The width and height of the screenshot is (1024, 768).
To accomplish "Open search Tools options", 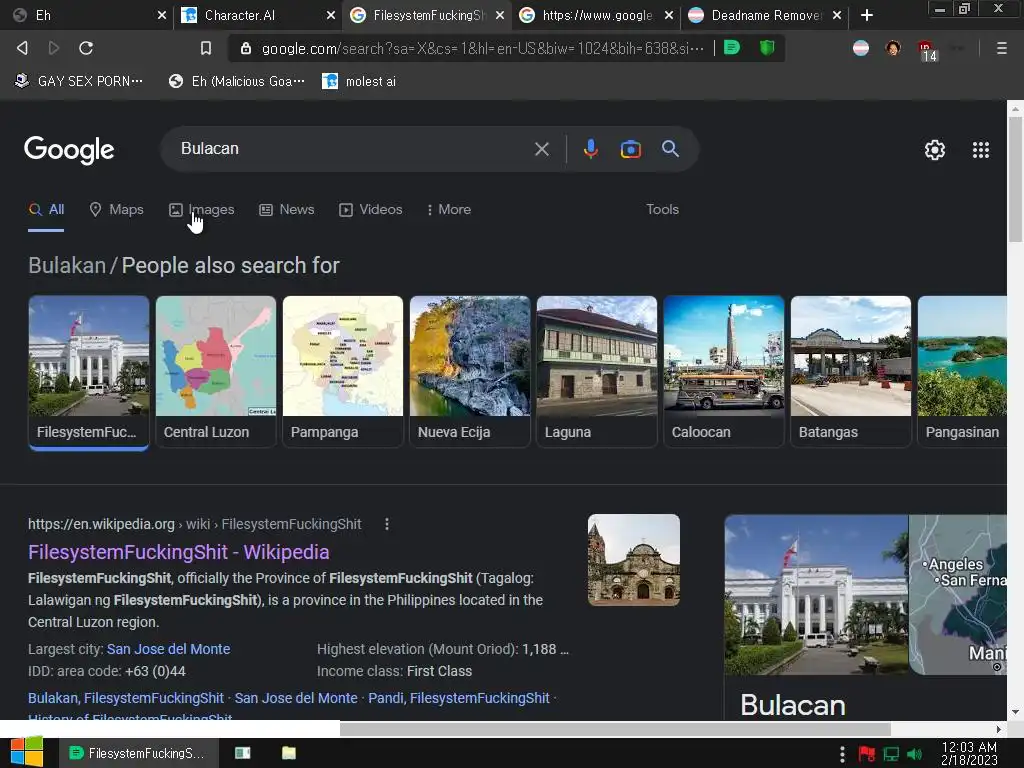I will (662, 210).
